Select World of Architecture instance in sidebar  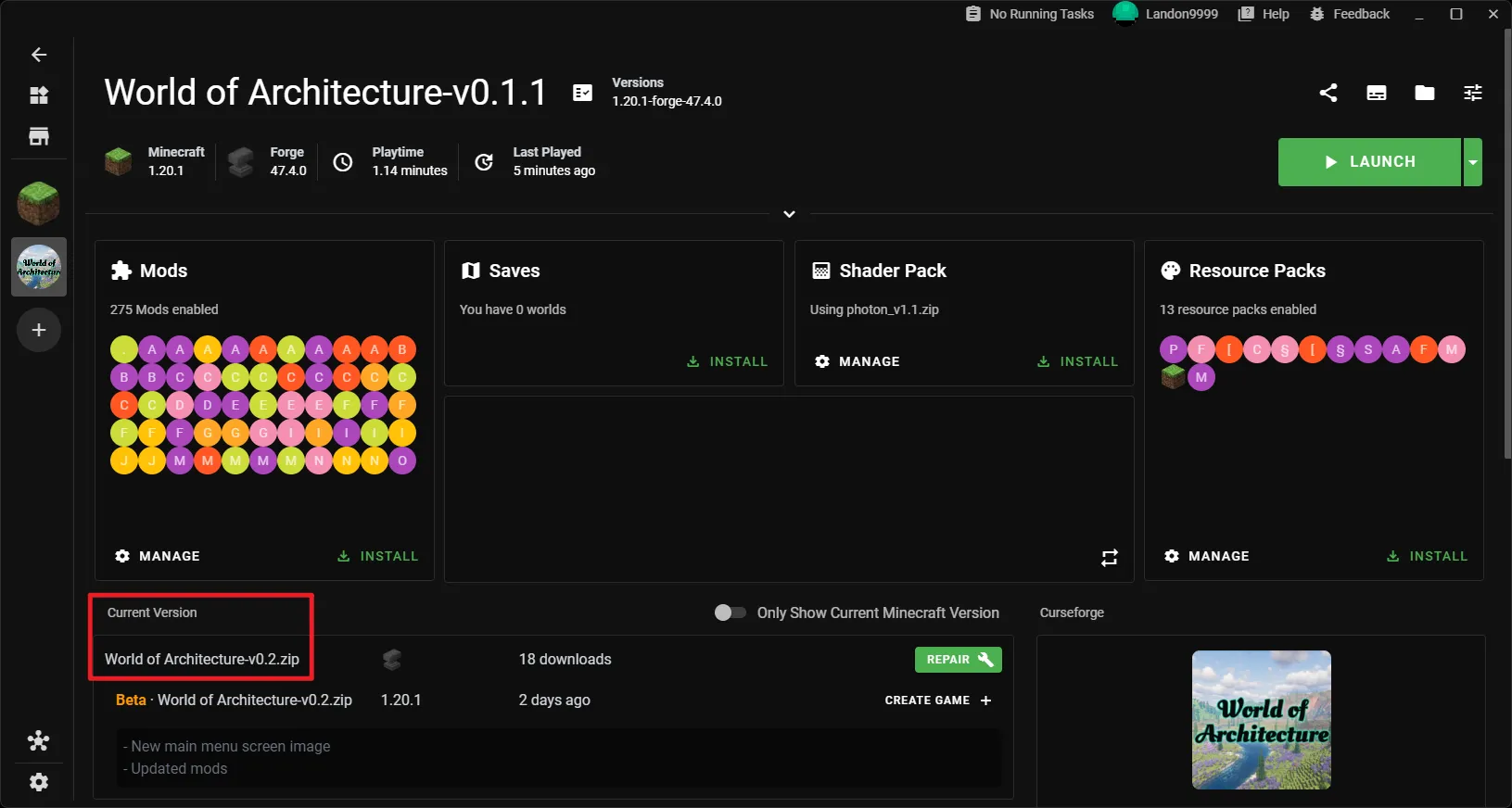[x=39, y=267]
